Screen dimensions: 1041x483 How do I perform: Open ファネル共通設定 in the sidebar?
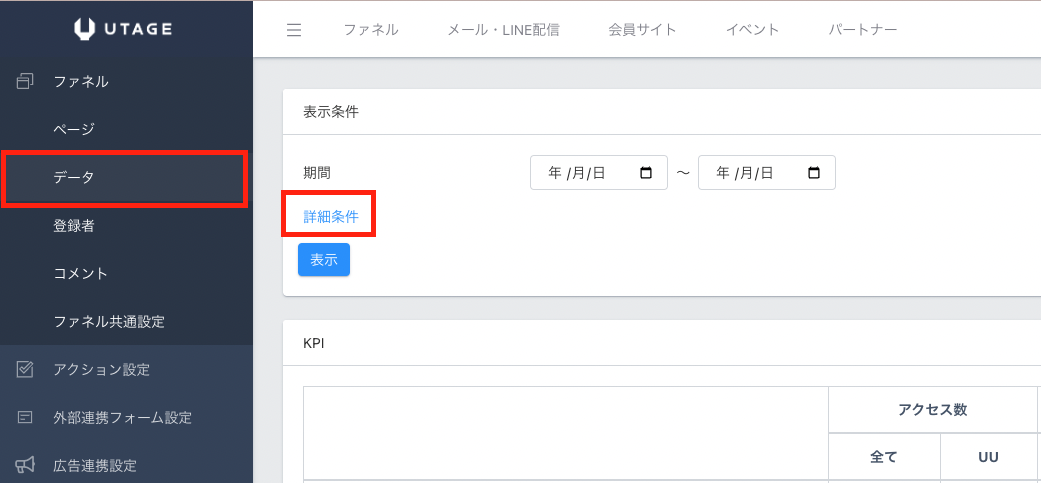coord(109,322)
